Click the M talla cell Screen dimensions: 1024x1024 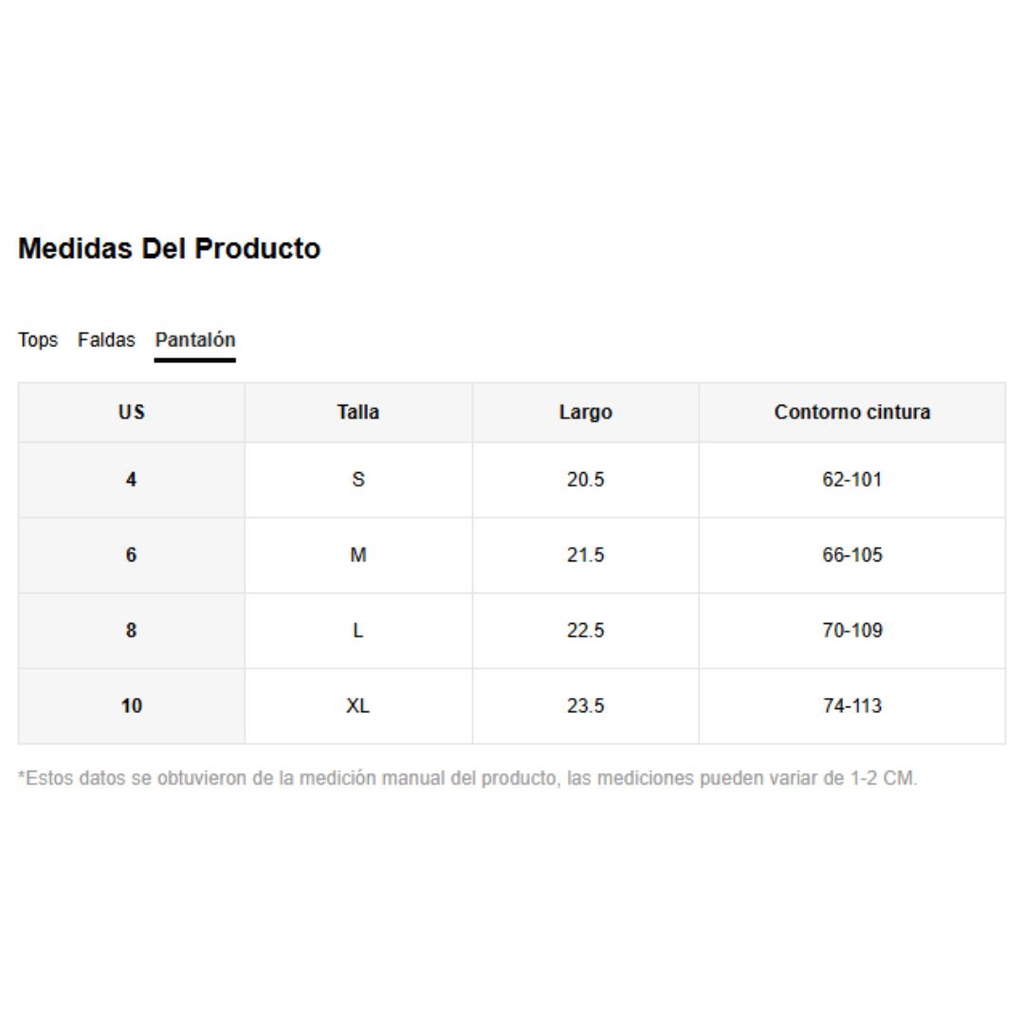coord(358,555)
